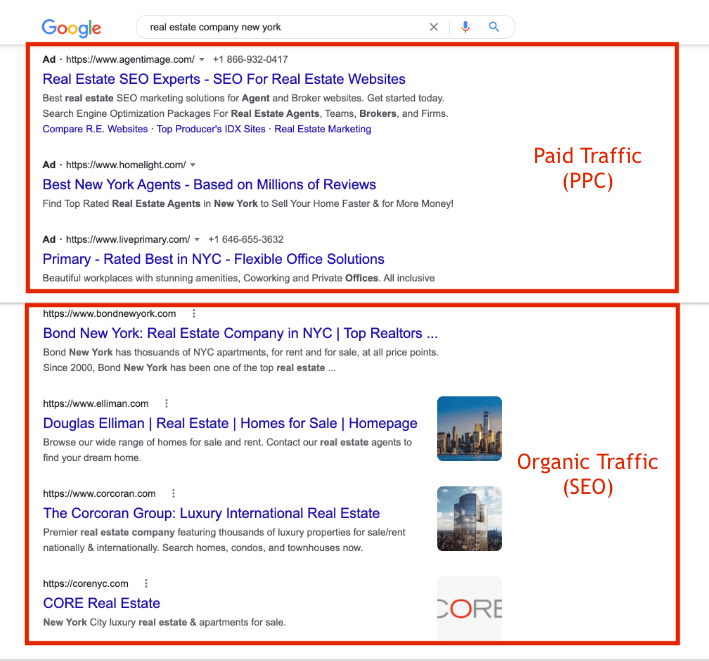
Task: Click the Corcoran Group building thumbnail
Action: point(469,519)
